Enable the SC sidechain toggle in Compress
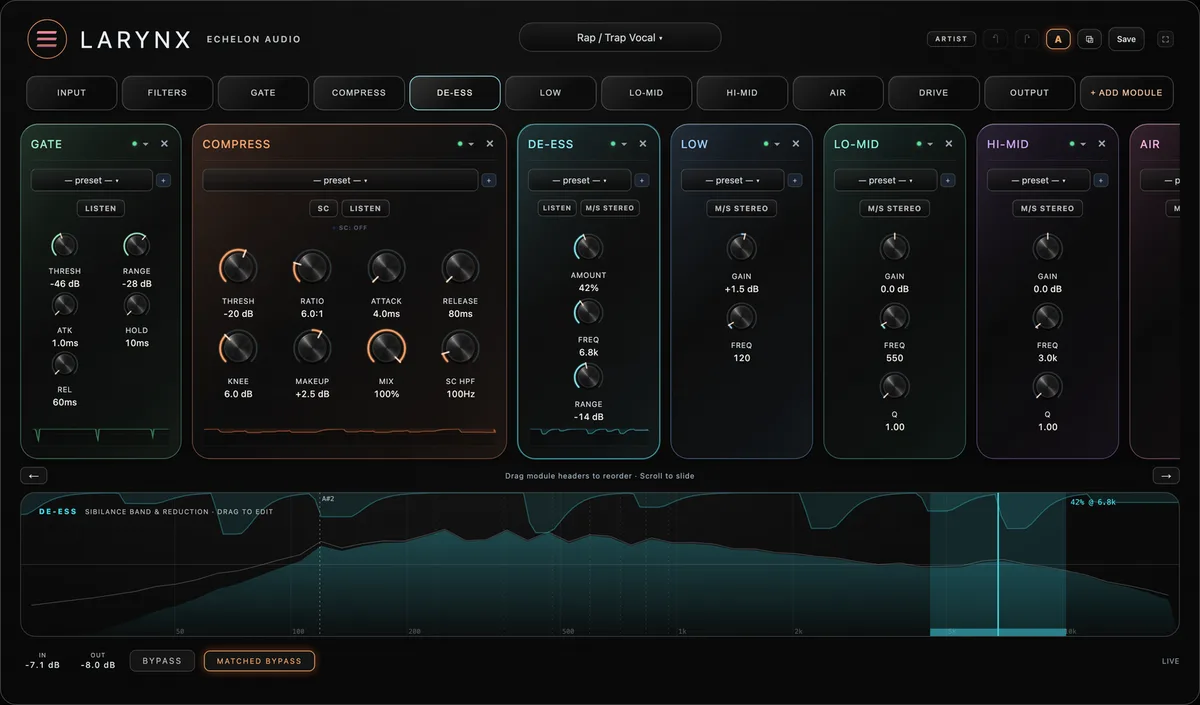The width and height of the screenshot is (1200, 705). [323, 209]
